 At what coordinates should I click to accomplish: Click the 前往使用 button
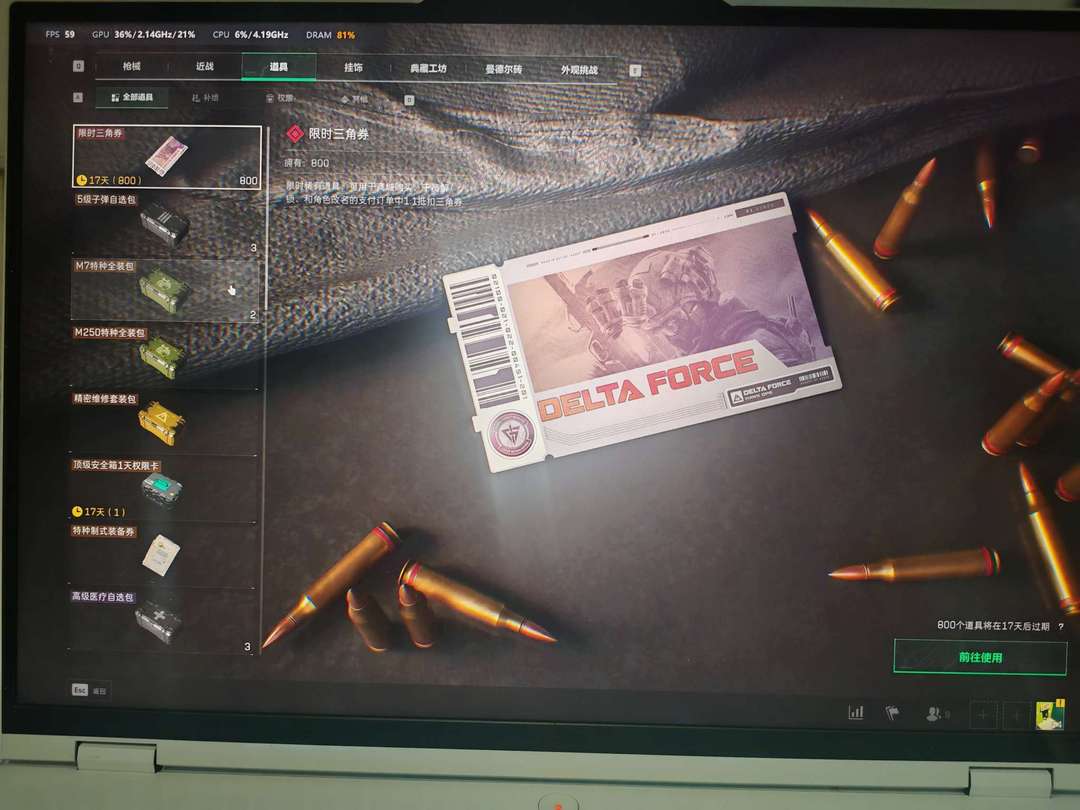[980, 657]
